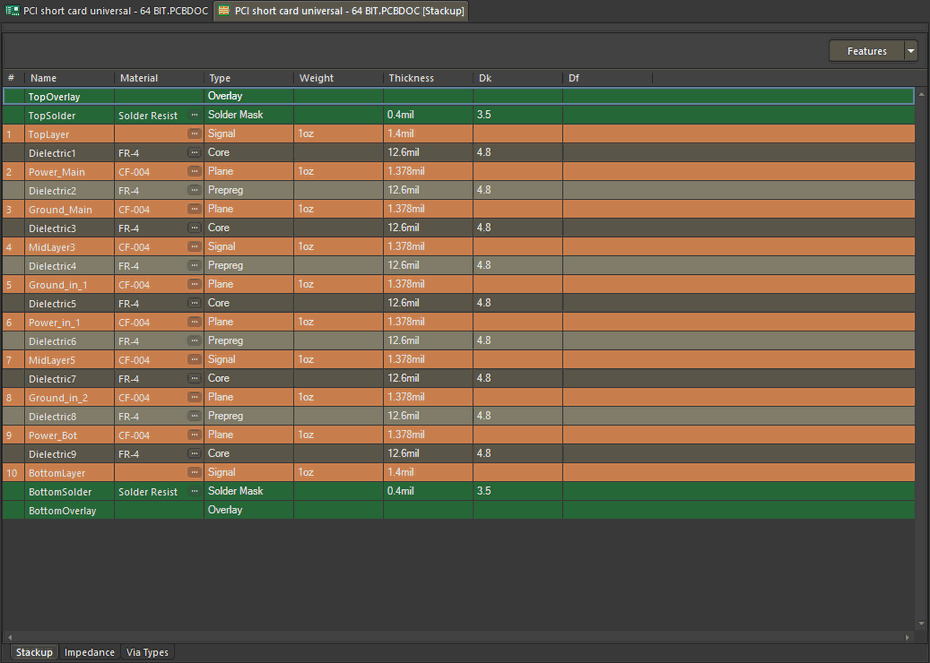Select the TopOverlay layer name

click(x=54, y=97)
